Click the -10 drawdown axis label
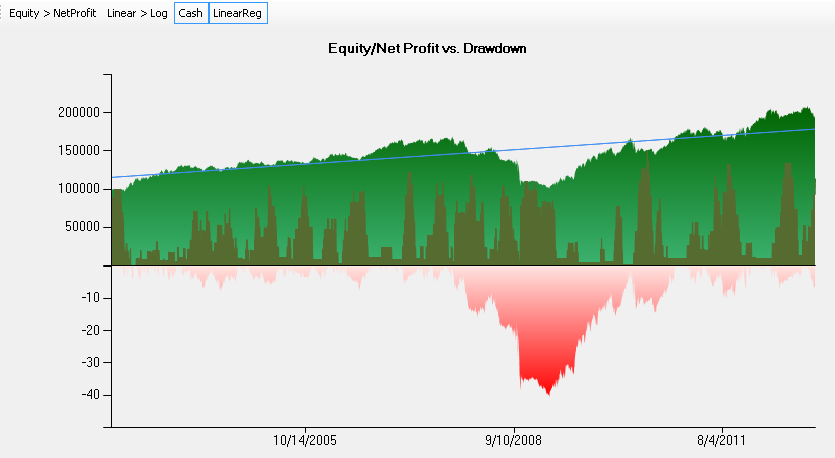This screenshot has height=458, width=835. point(88,298)
